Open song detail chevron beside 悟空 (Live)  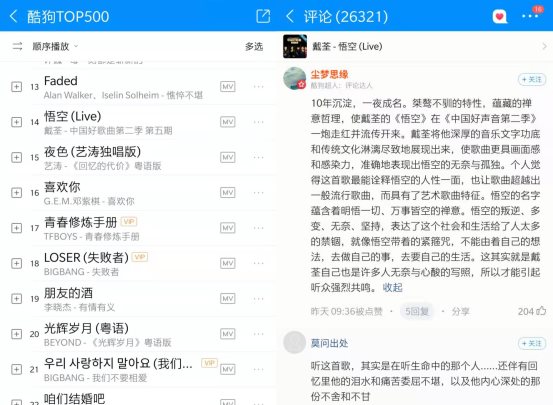tap(544, 46)
